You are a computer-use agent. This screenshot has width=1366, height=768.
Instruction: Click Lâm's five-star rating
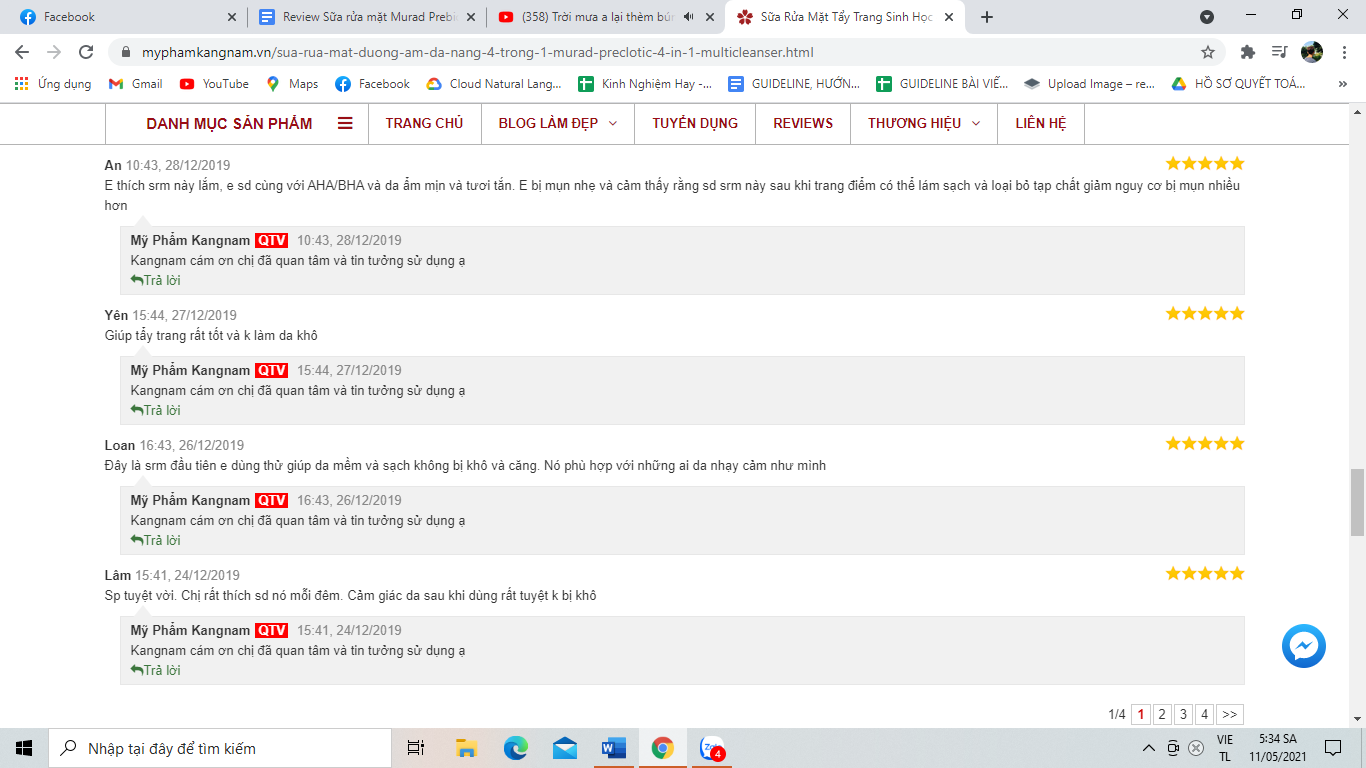coord(1205,573)
